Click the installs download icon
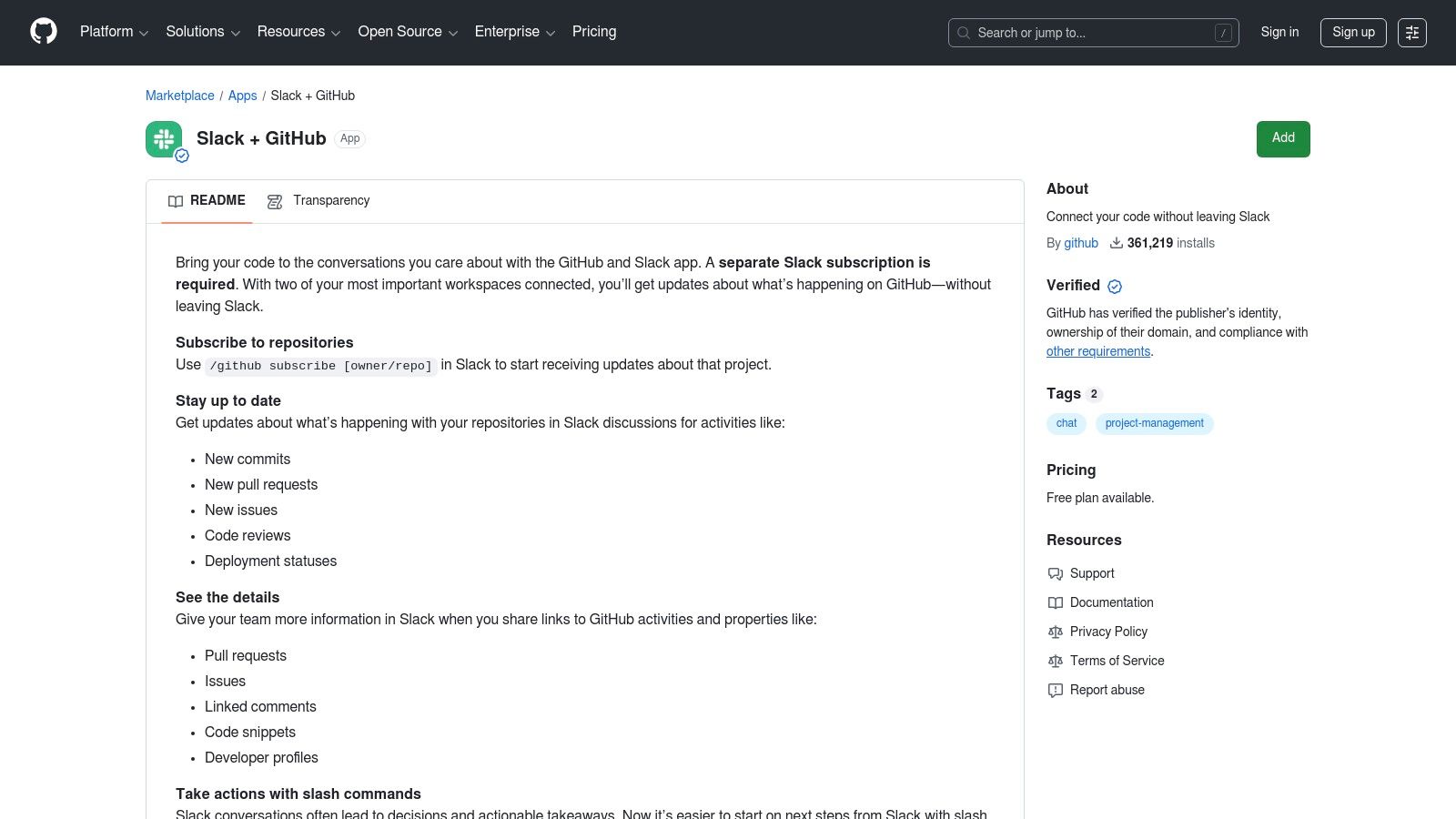The image size is (1456, 819). click(1116, 243)
